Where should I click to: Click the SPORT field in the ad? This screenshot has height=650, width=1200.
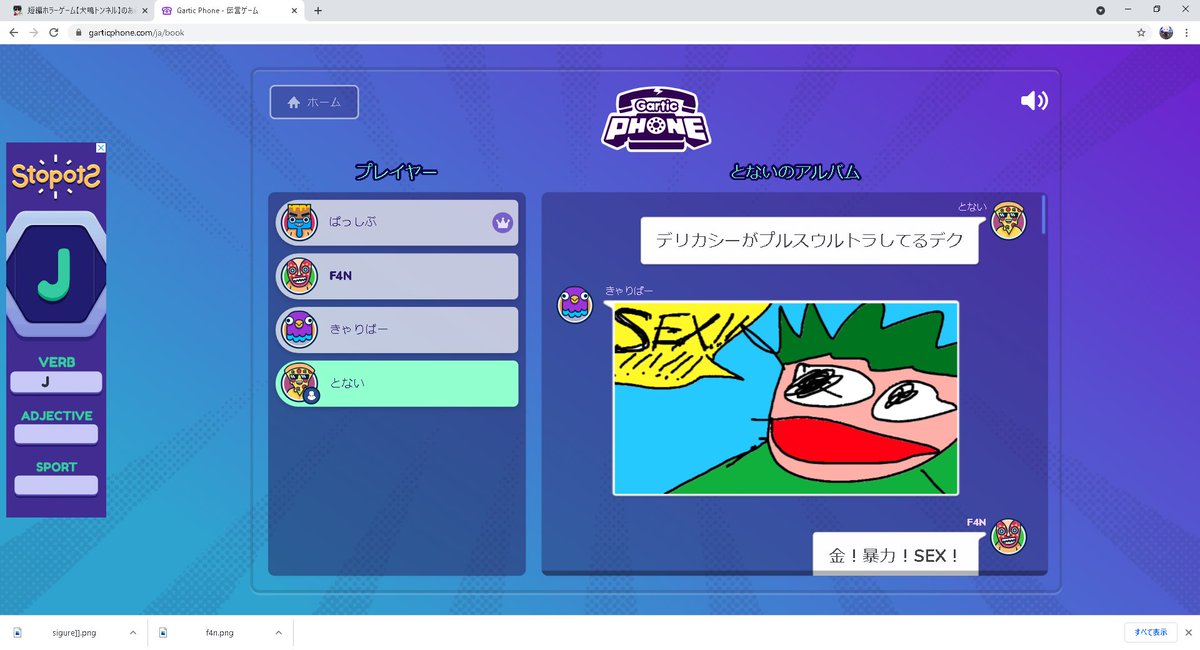(56, 485)
